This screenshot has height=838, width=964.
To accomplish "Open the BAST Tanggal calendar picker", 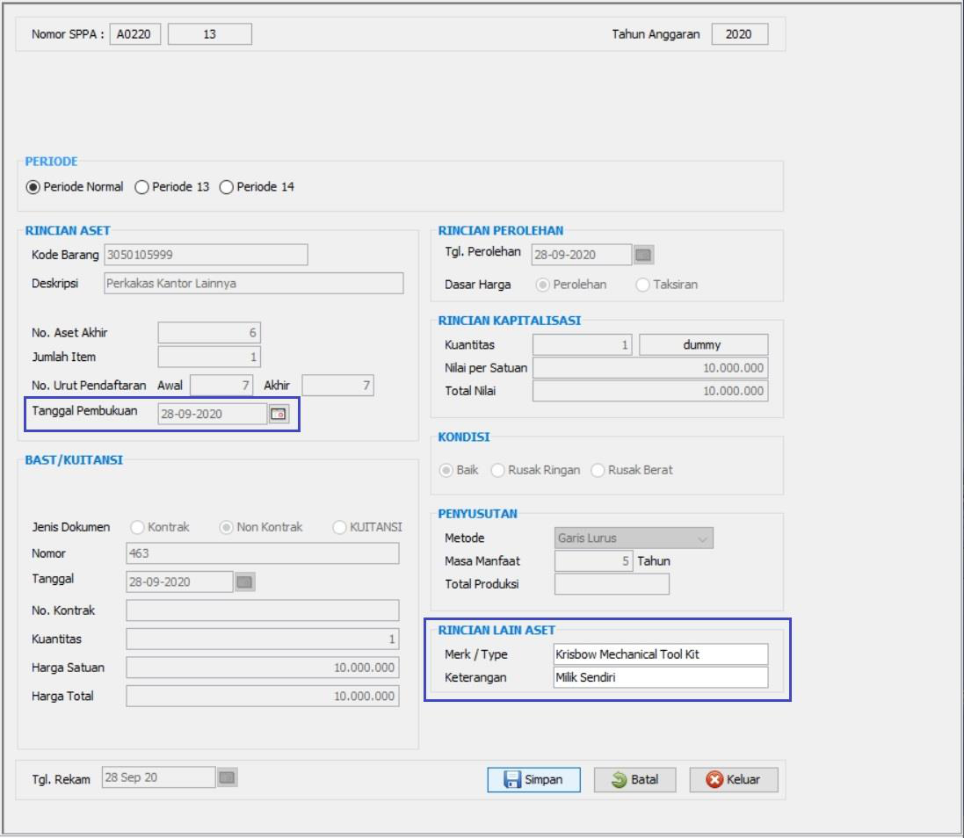I will pos(244,581).
